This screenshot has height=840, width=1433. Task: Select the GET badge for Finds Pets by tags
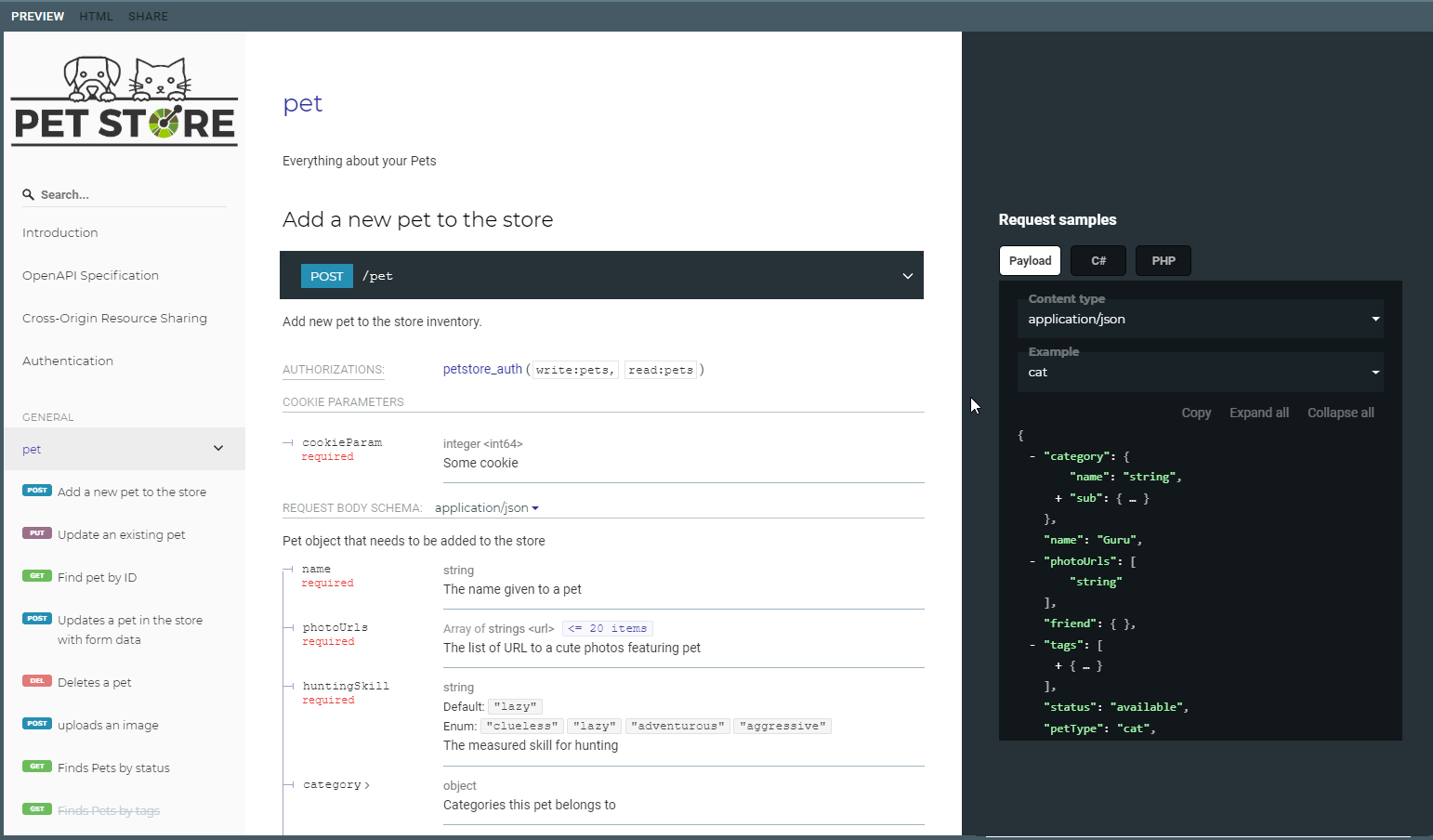coord(37,808)
